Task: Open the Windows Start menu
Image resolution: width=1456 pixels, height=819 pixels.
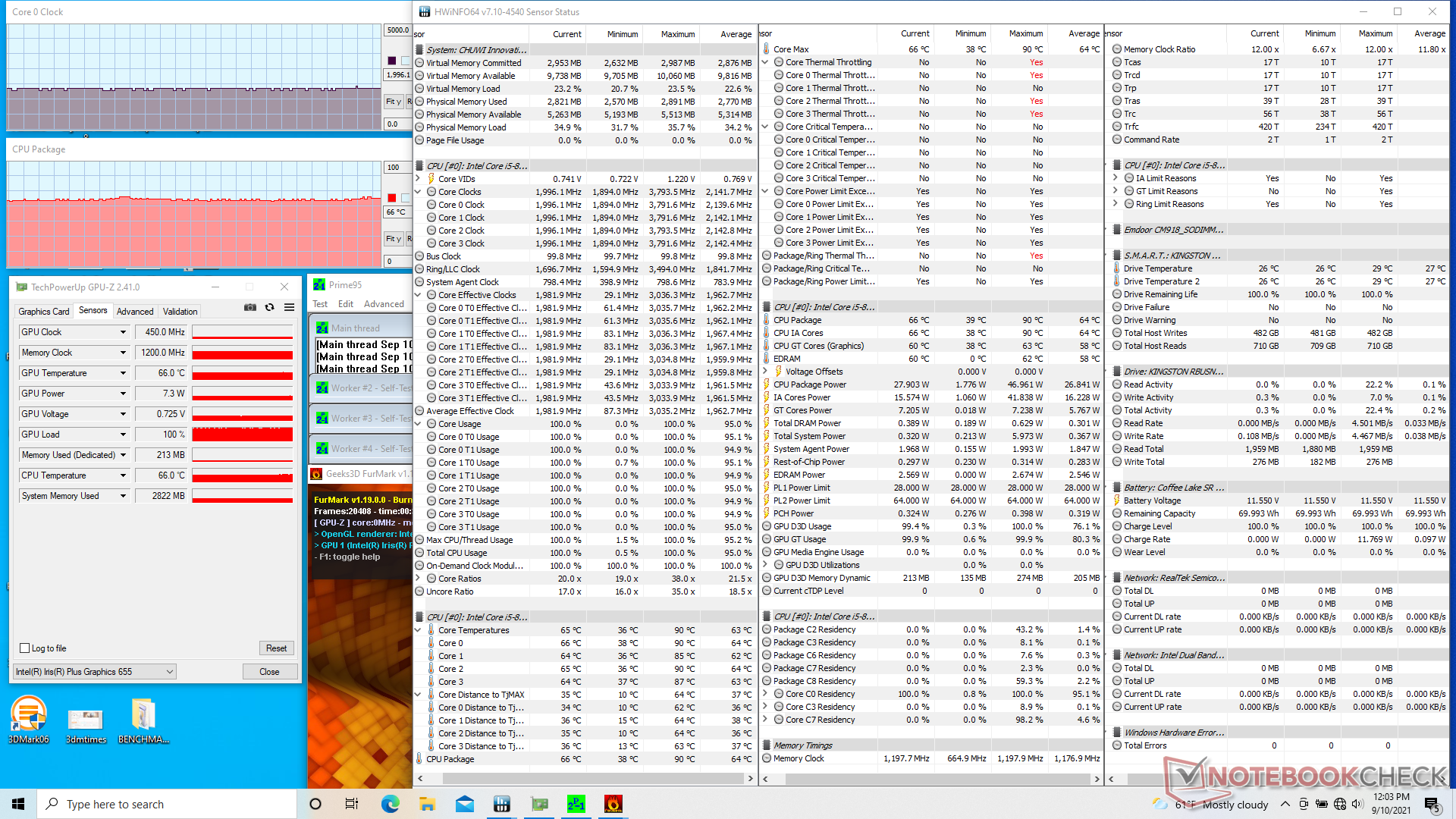Action: [x=18, y=804]
